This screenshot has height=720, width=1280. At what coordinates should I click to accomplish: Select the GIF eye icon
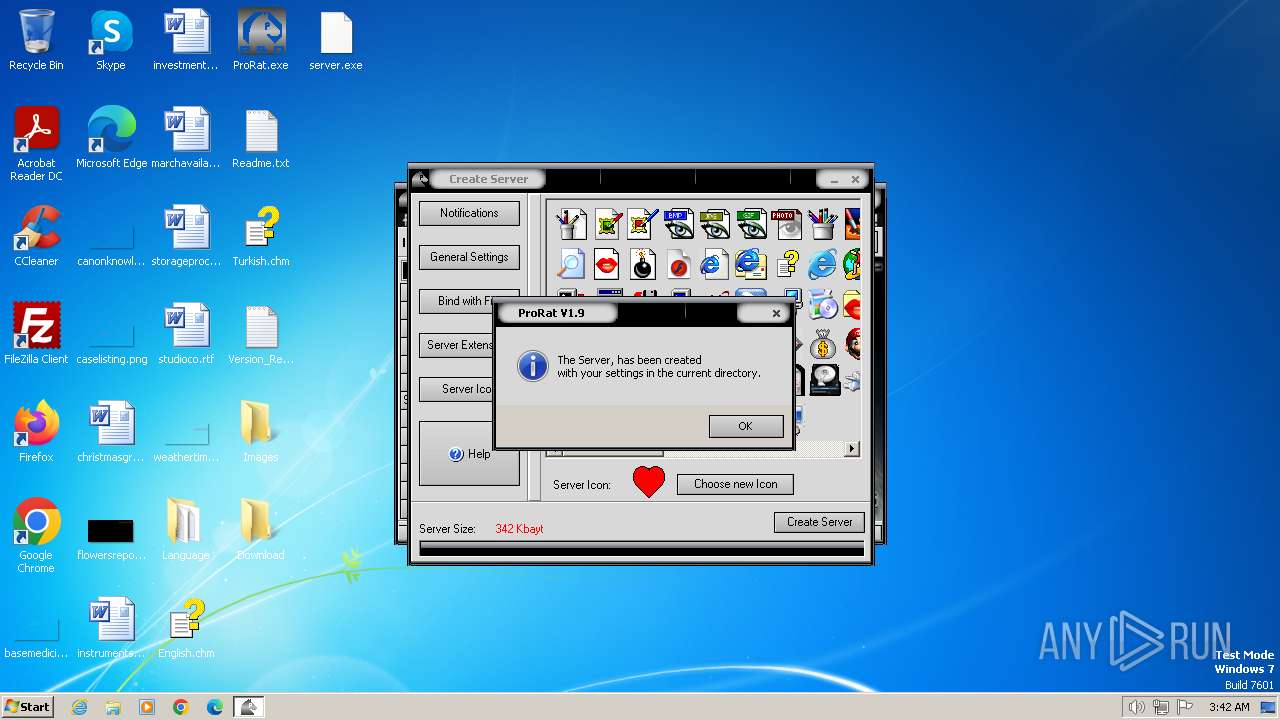(x=751, y=223)
